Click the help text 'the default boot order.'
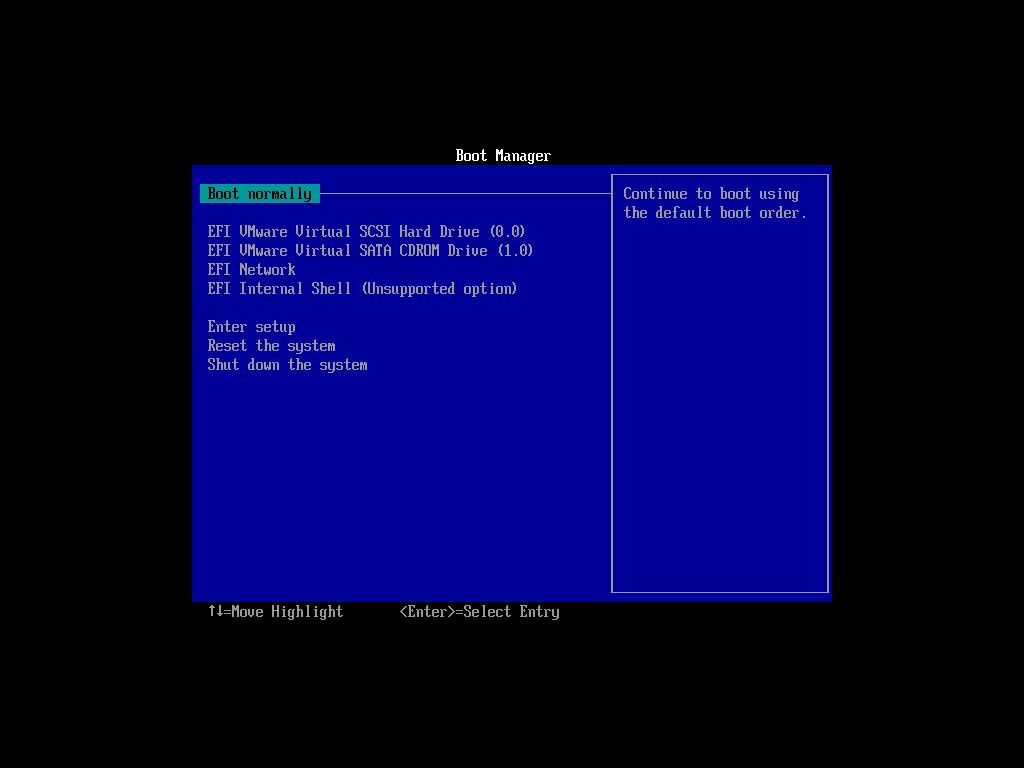Image resolution: width=1024 pixels, height=768 pixels. [x=715, y=213]
